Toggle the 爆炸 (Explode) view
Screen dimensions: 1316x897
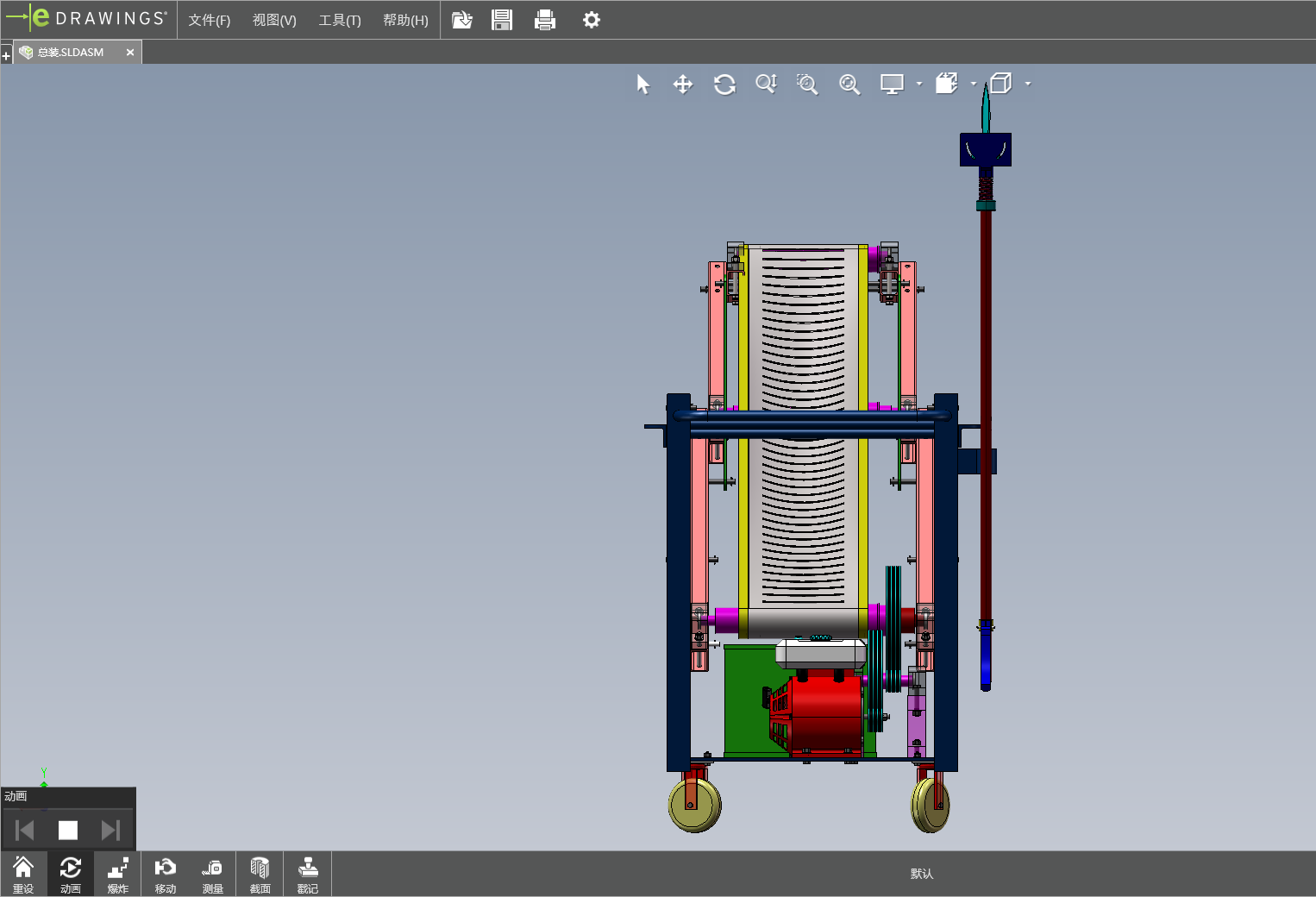click(x=118, y=875)
